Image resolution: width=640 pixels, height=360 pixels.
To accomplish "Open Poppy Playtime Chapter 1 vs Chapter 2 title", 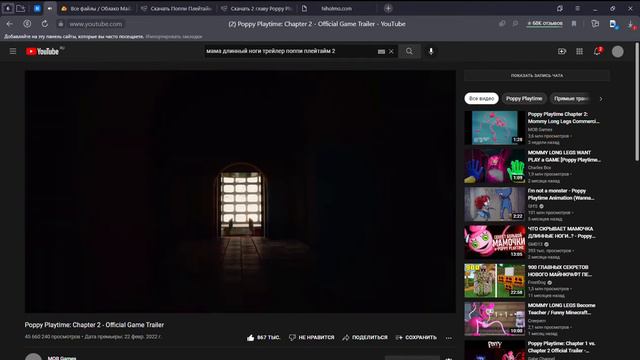I will point(562,347).
